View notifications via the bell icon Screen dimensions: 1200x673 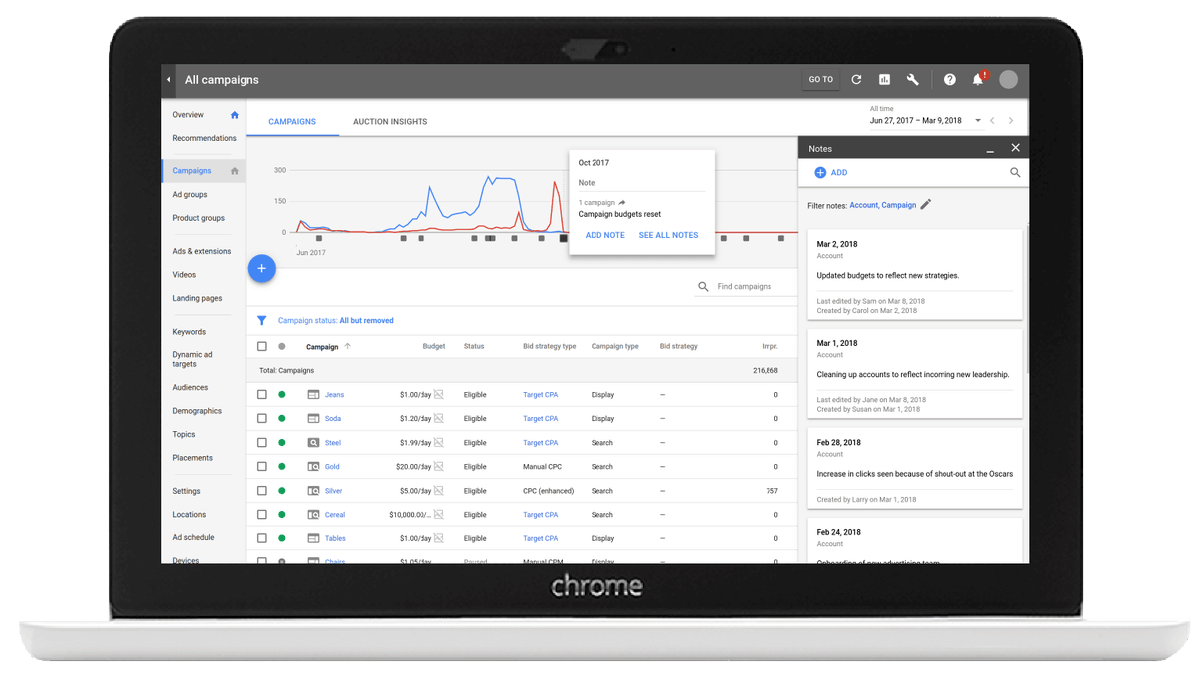pos(977,79)
